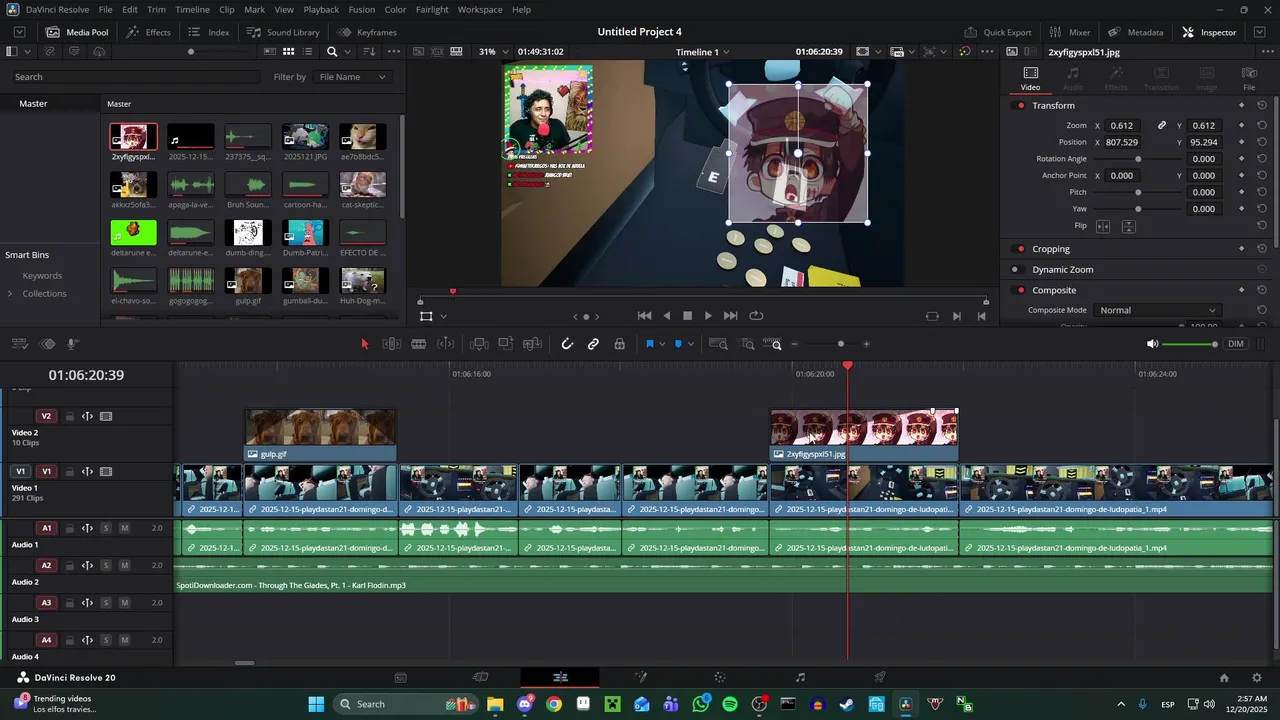1280x720 pixels.
Task: Click the blue Flag icon
Action: pos(650,344)
